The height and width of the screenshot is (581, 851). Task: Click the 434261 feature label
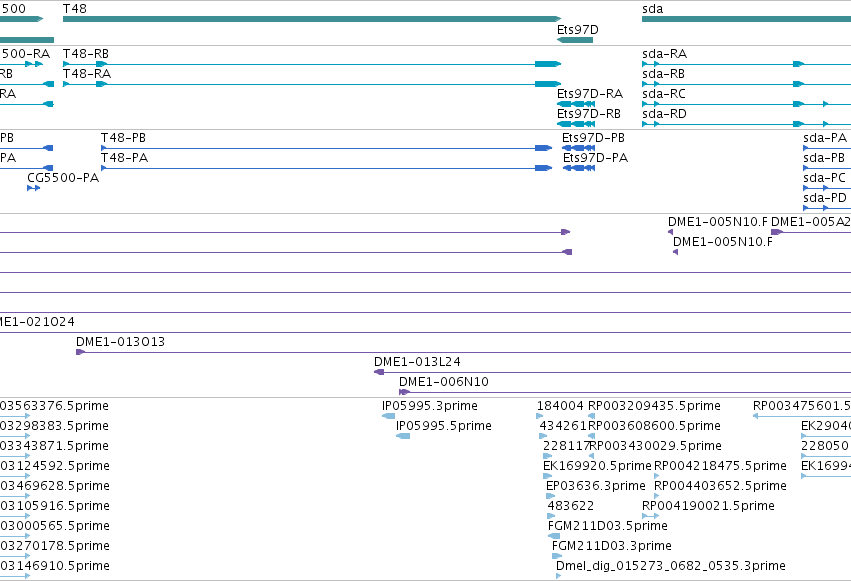(x=563, y=426)
